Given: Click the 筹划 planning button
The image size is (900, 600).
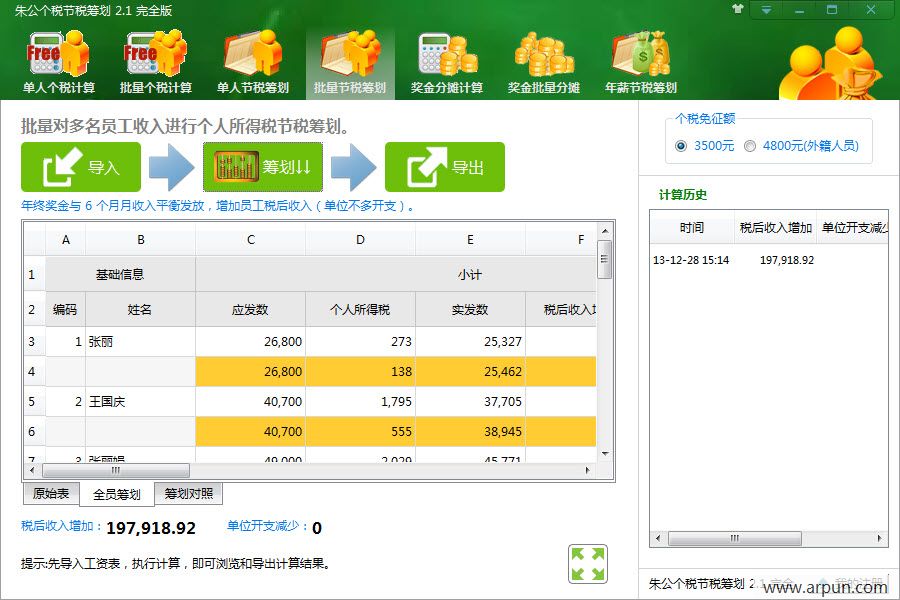Looking at the screenshot, I should click(262, 167).
